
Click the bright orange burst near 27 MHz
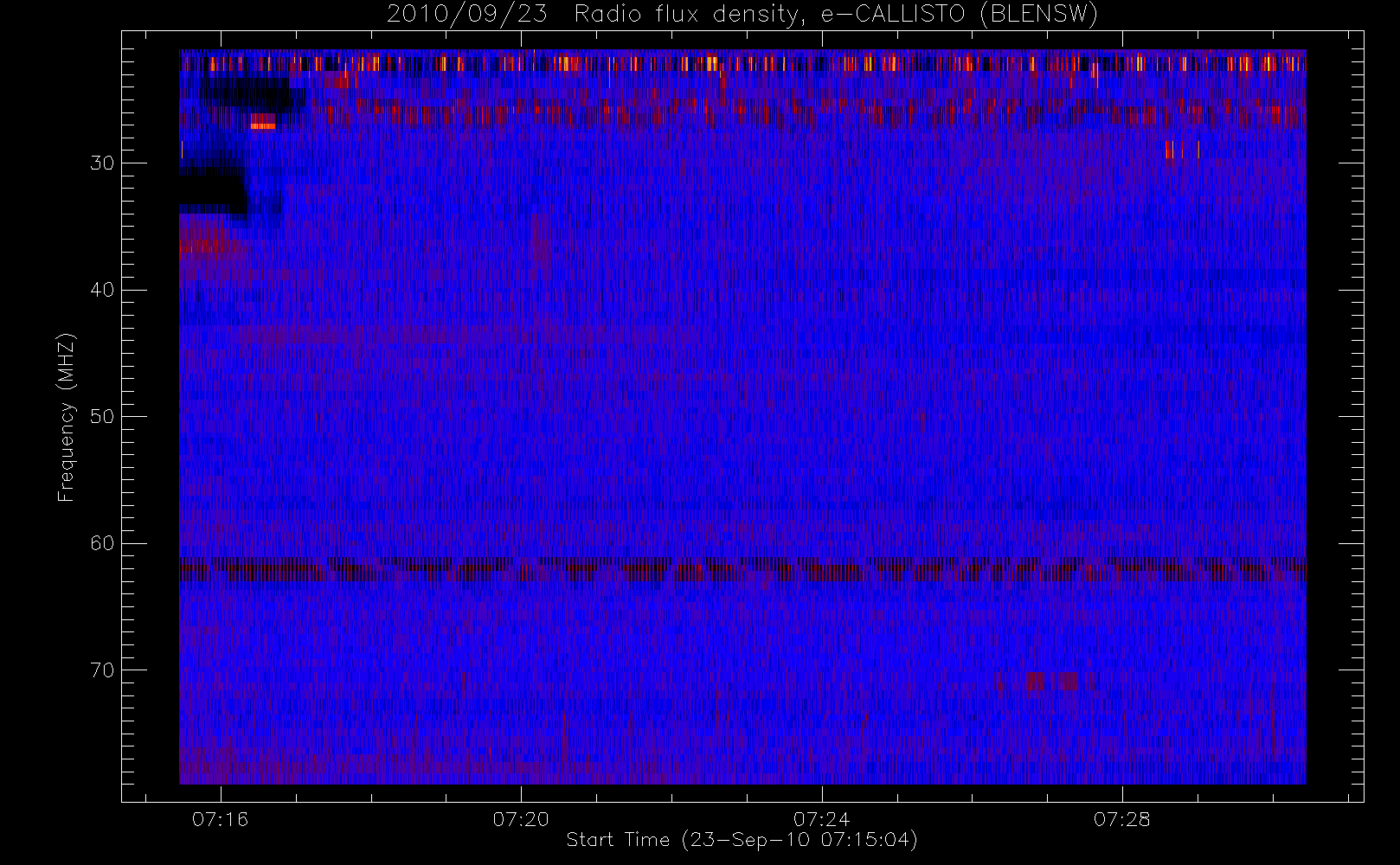coord(263,122)
